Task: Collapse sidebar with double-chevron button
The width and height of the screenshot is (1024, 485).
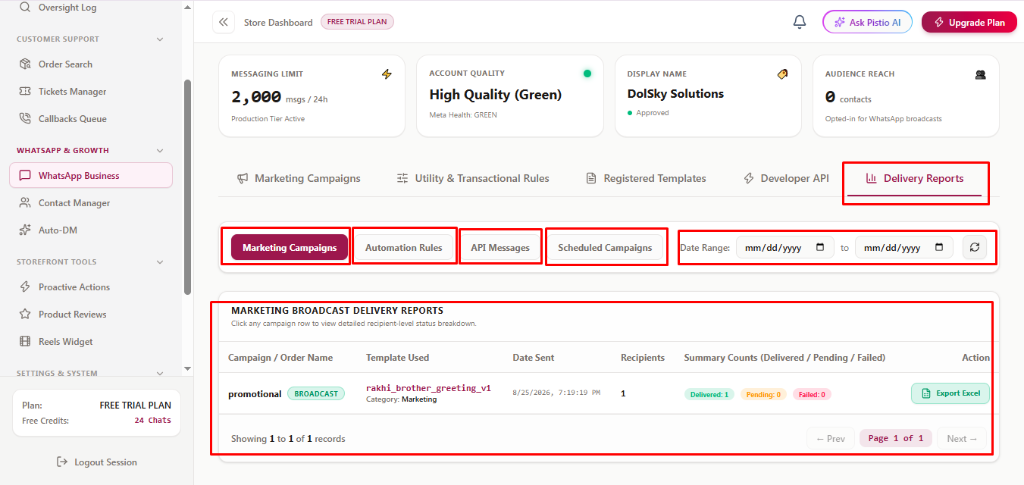Action: (x=223, y=22)
